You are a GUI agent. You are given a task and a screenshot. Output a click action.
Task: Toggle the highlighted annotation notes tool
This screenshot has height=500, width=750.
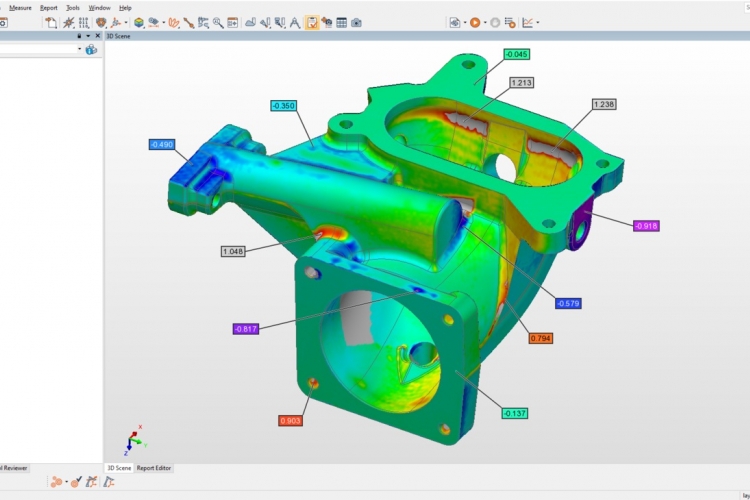click(x=312, y=22)
